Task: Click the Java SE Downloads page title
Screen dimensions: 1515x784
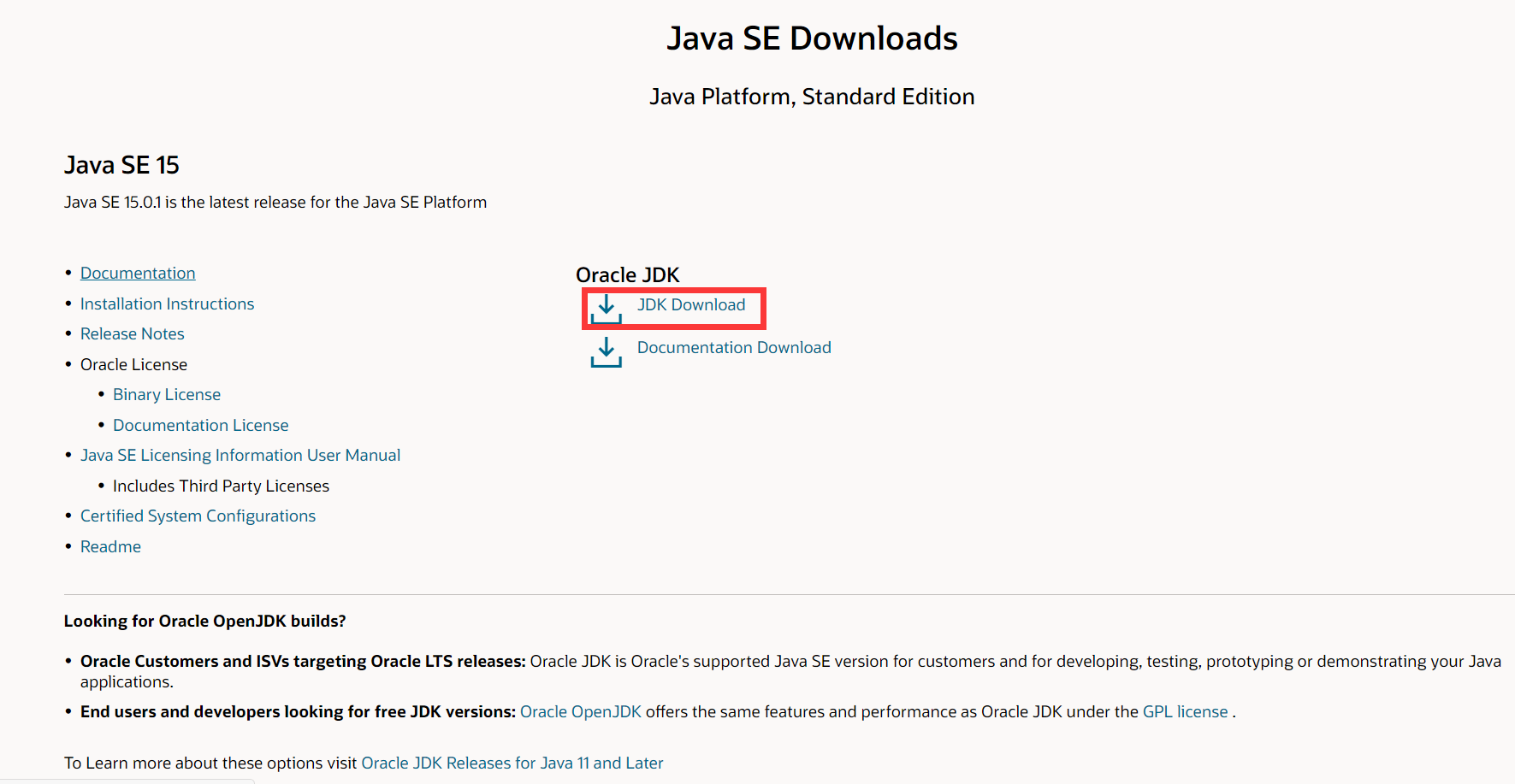Action: (812, 38)
